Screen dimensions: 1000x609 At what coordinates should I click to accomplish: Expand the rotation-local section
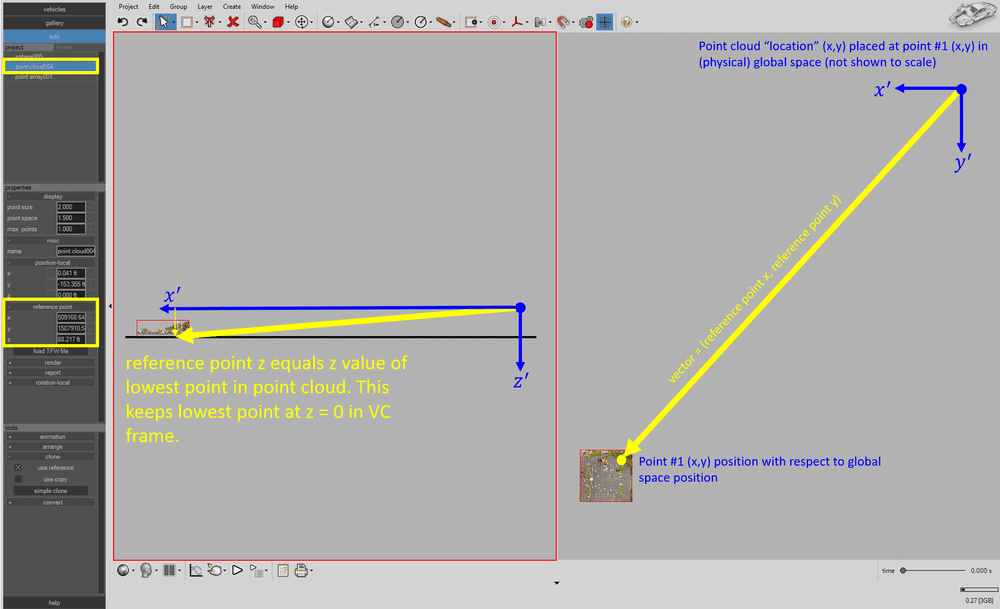tap(52, 385)
